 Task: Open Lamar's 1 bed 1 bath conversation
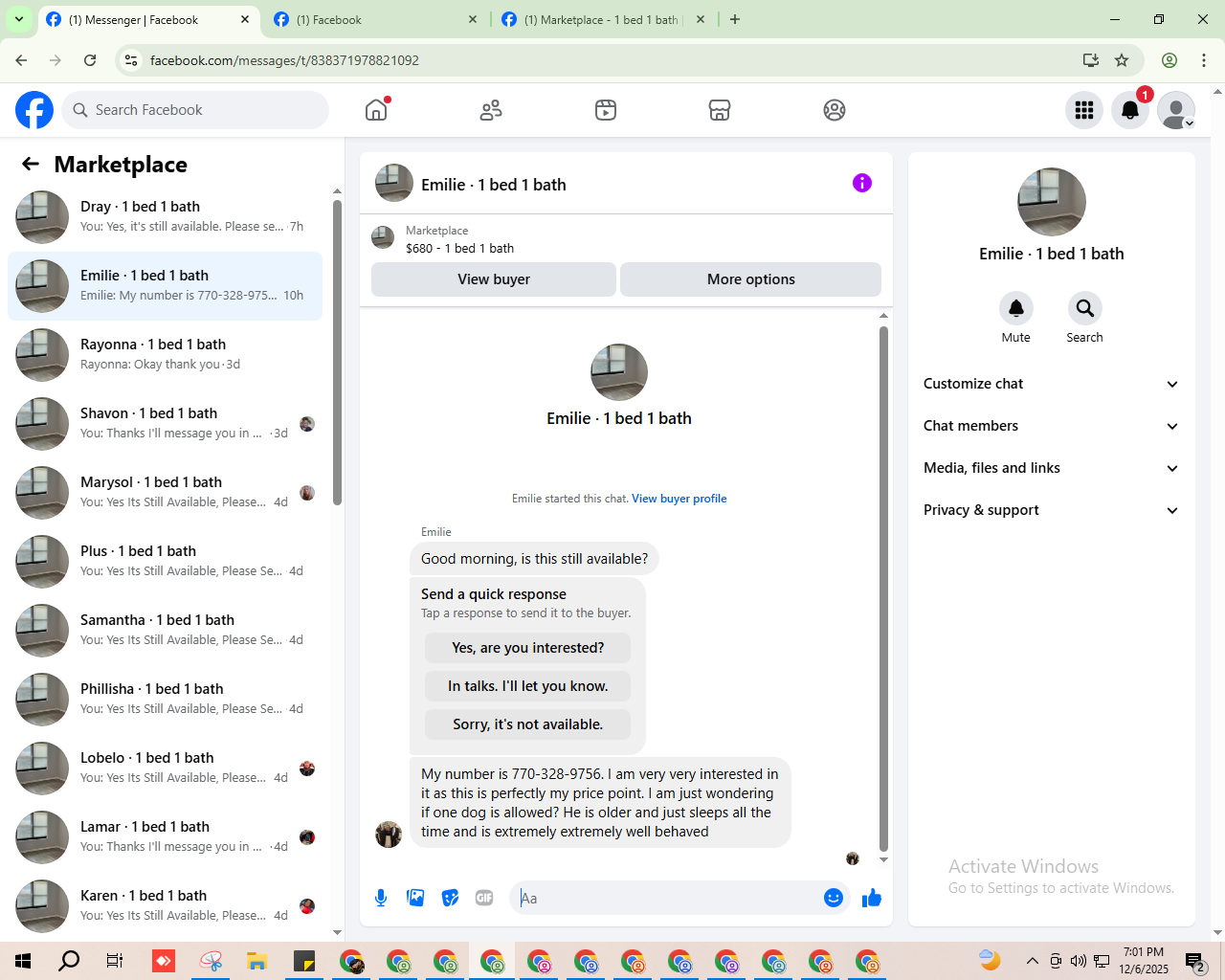coord(165,837)
